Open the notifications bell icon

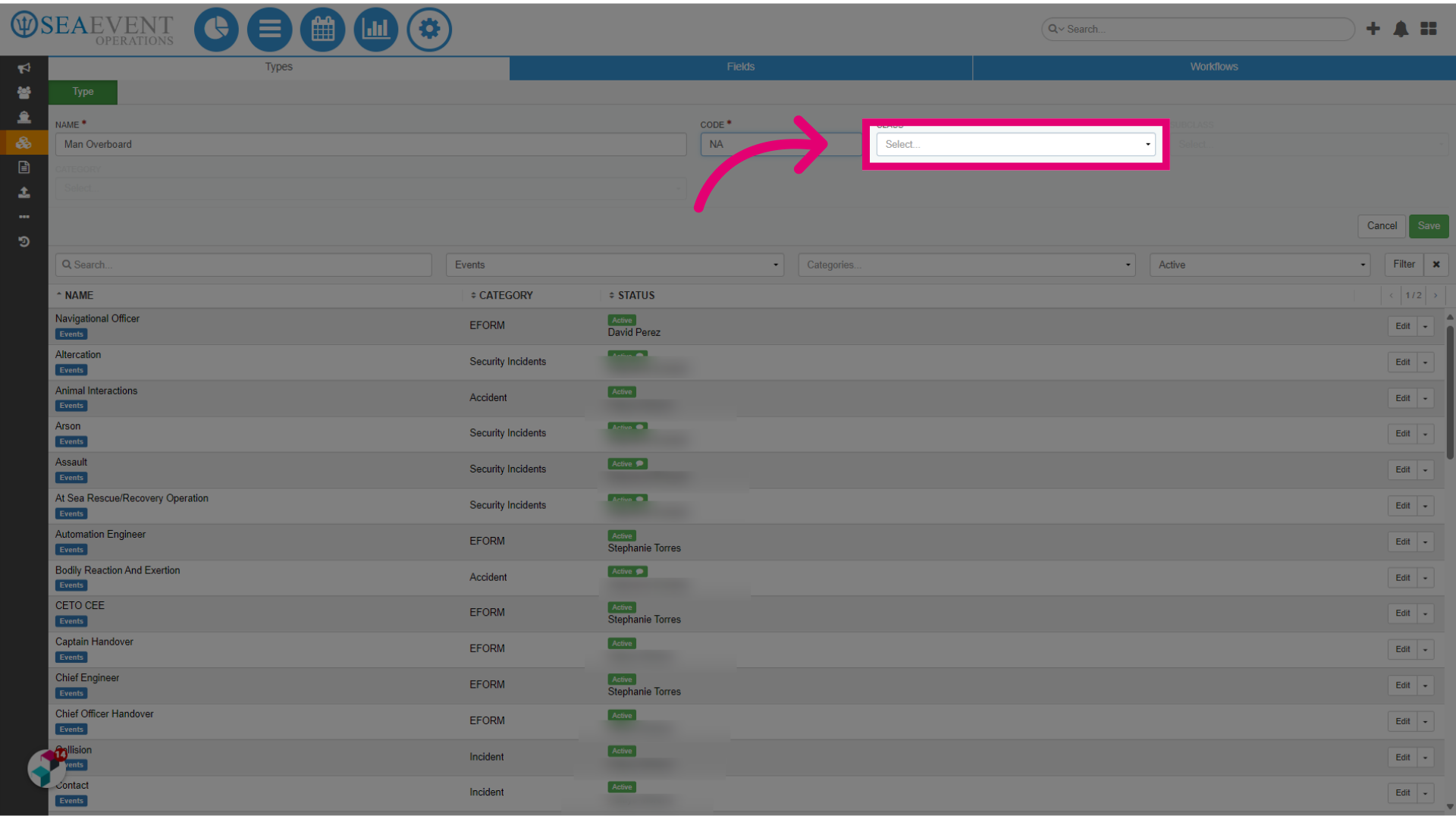pos(1401,29)
